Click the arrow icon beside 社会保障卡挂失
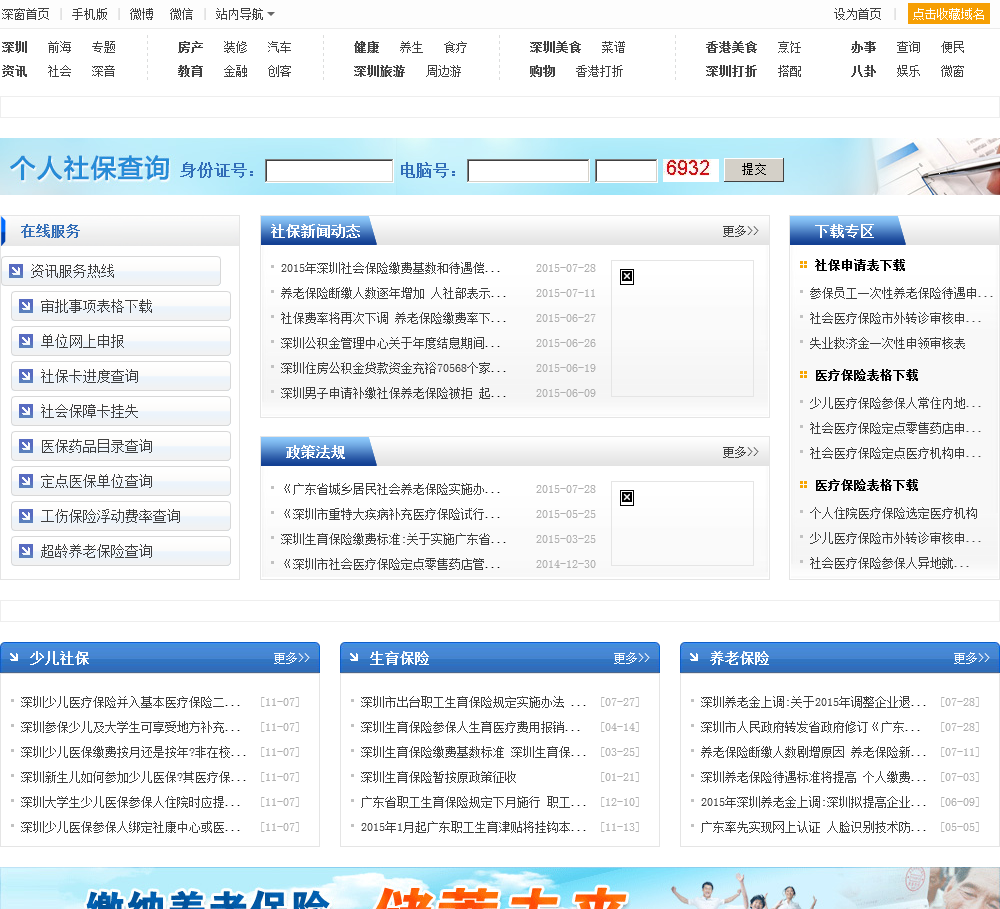Screen dimensions: 1000x909 point(26,411)
